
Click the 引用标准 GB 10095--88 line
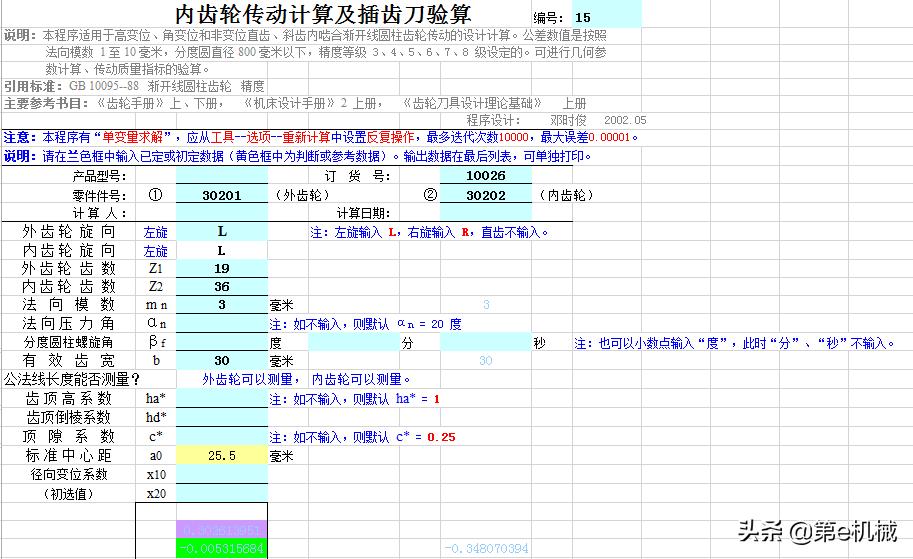134,86
